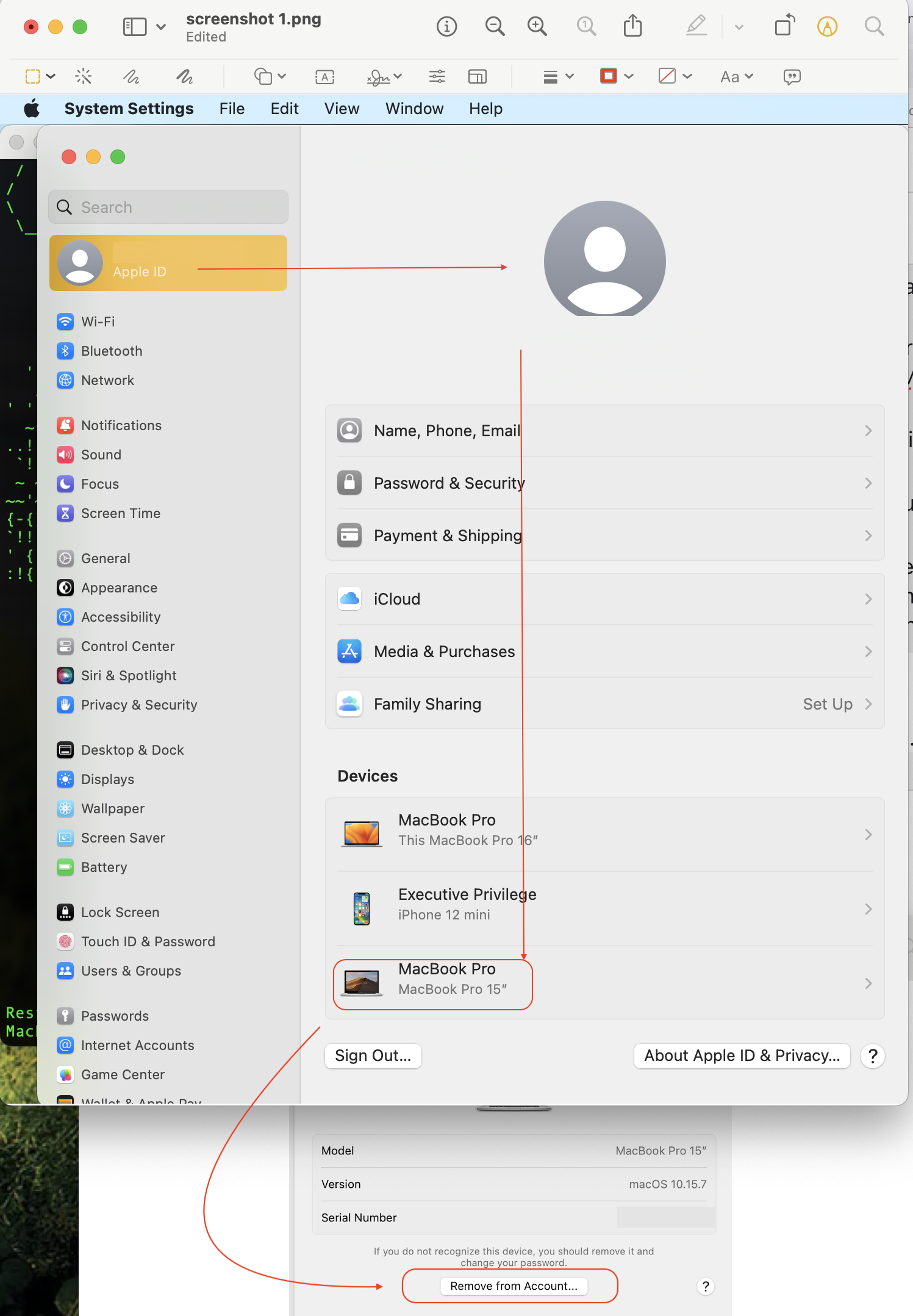Click the Preview info inspector icon
Viewport: 913px width, 1316px height.
pos(446,26)
